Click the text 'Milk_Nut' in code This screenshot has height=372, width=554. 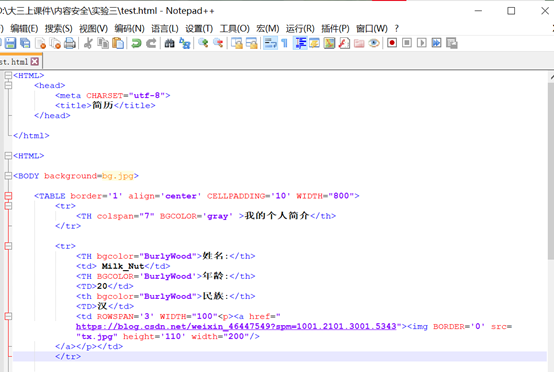click(x=123, y=266)
